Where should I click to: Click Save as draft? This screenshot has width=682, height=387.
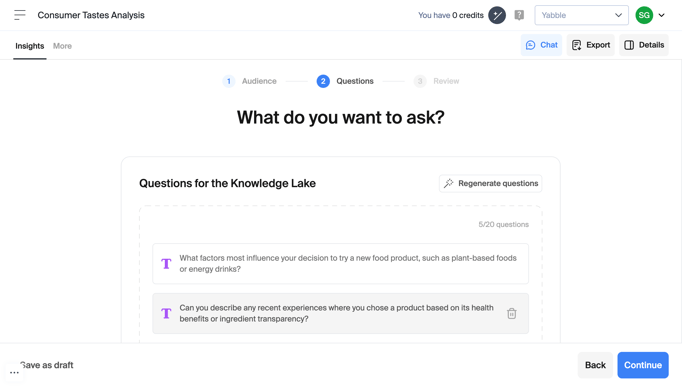pyautogui.click(x=47, y=365)
